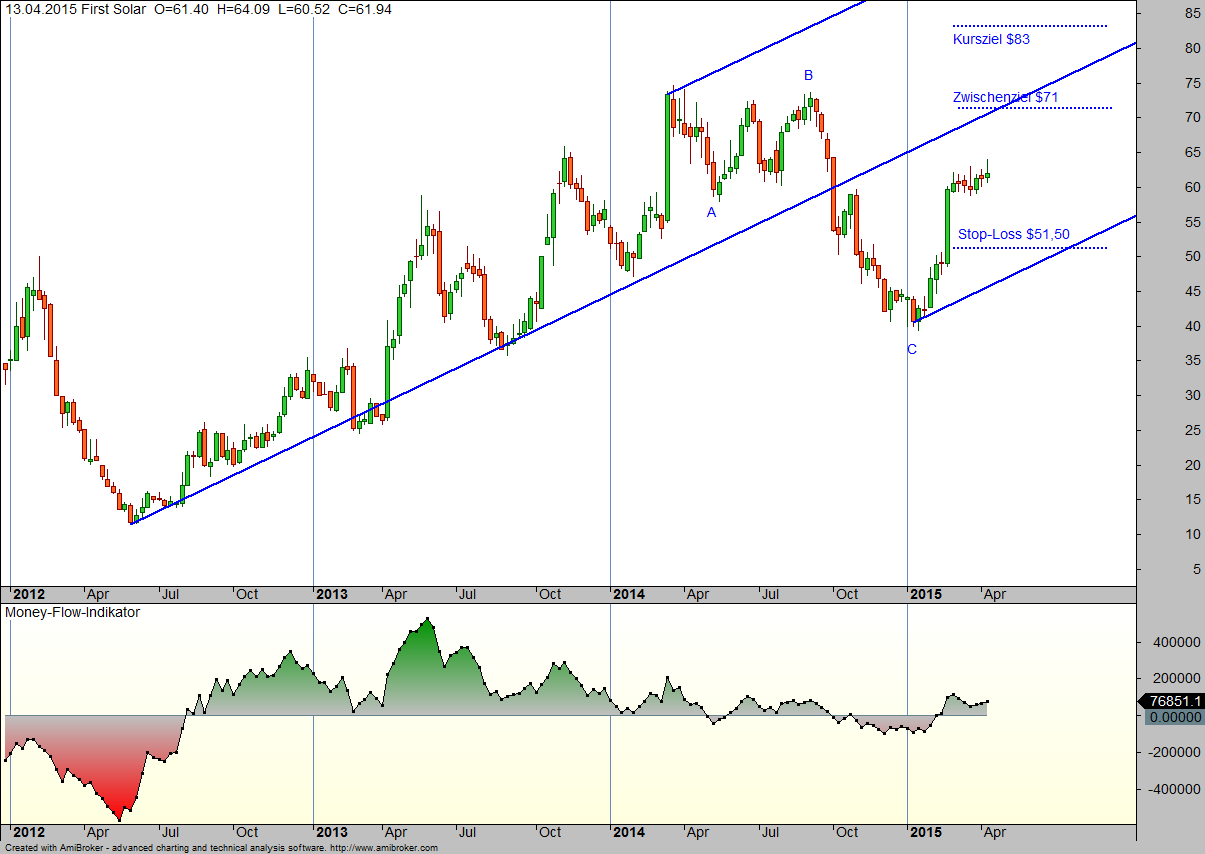
Task: Click the 2015 label on the price chart time axis
Action: [926, 594]
